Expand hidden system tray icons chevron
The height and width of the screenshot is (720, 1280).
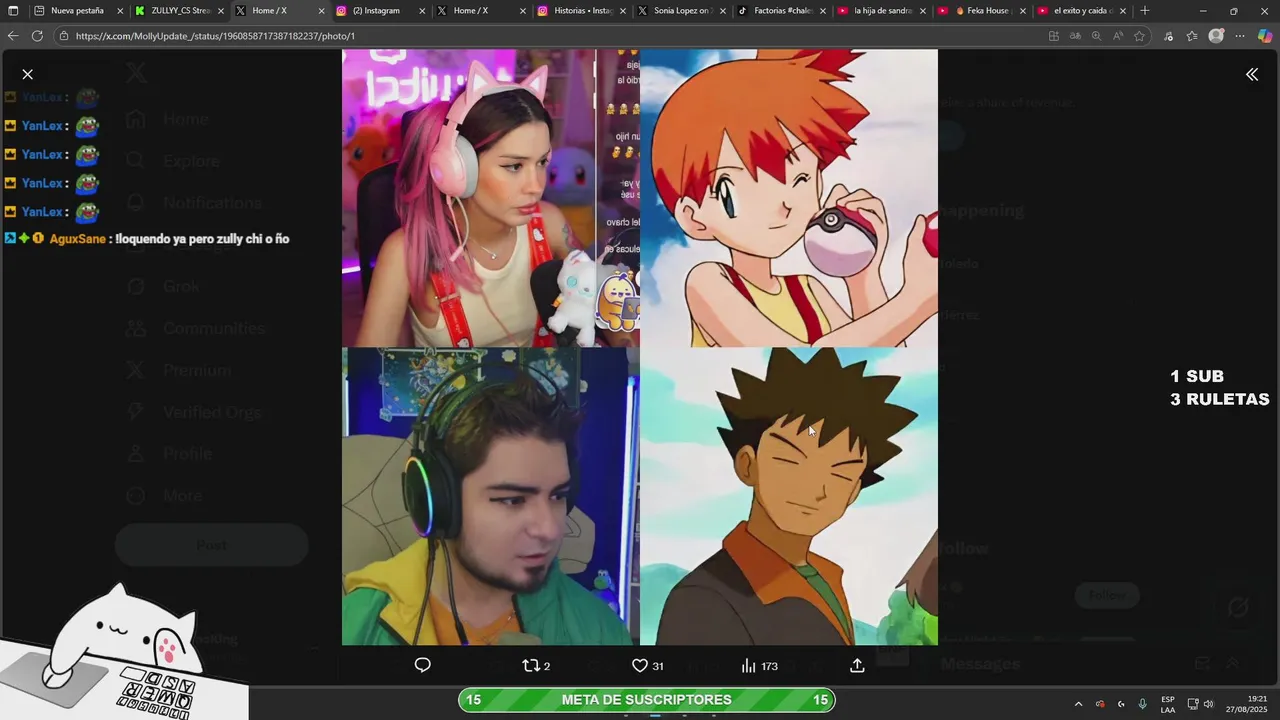(x=1078, y=704)
